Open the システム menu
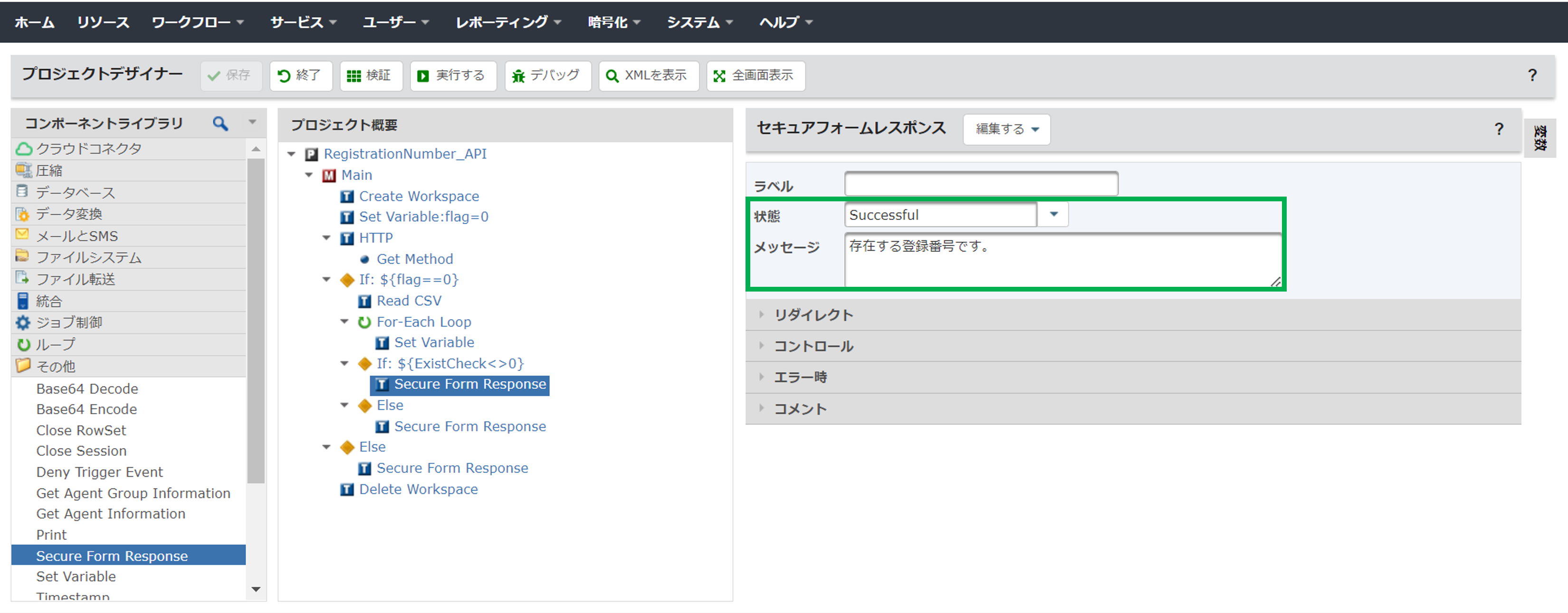 tap(700, 22)
